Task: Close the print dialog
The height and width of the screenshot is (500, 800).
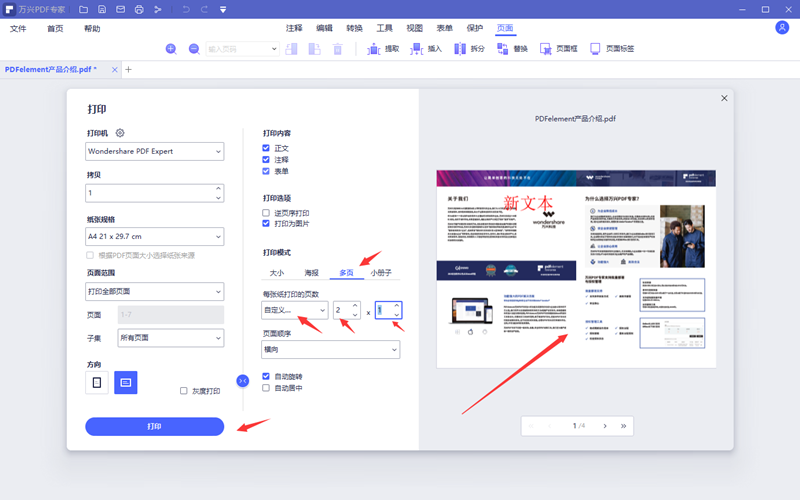Action: [724, 98]
